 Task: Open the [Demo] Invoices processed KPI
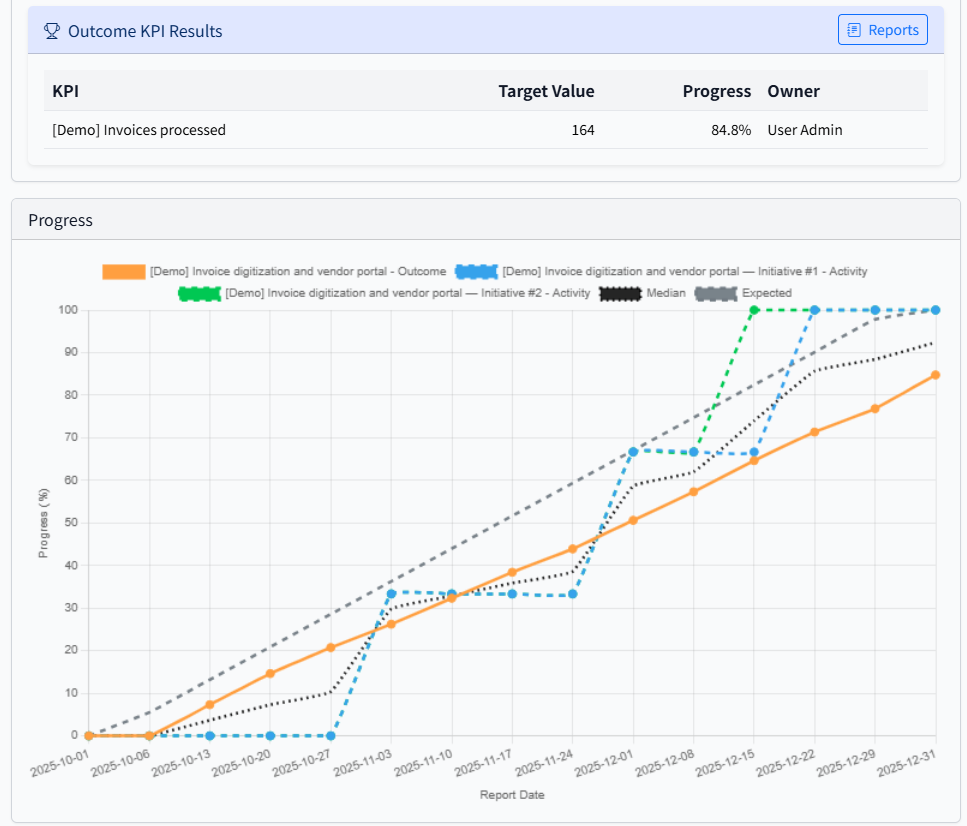coord(138,129)
